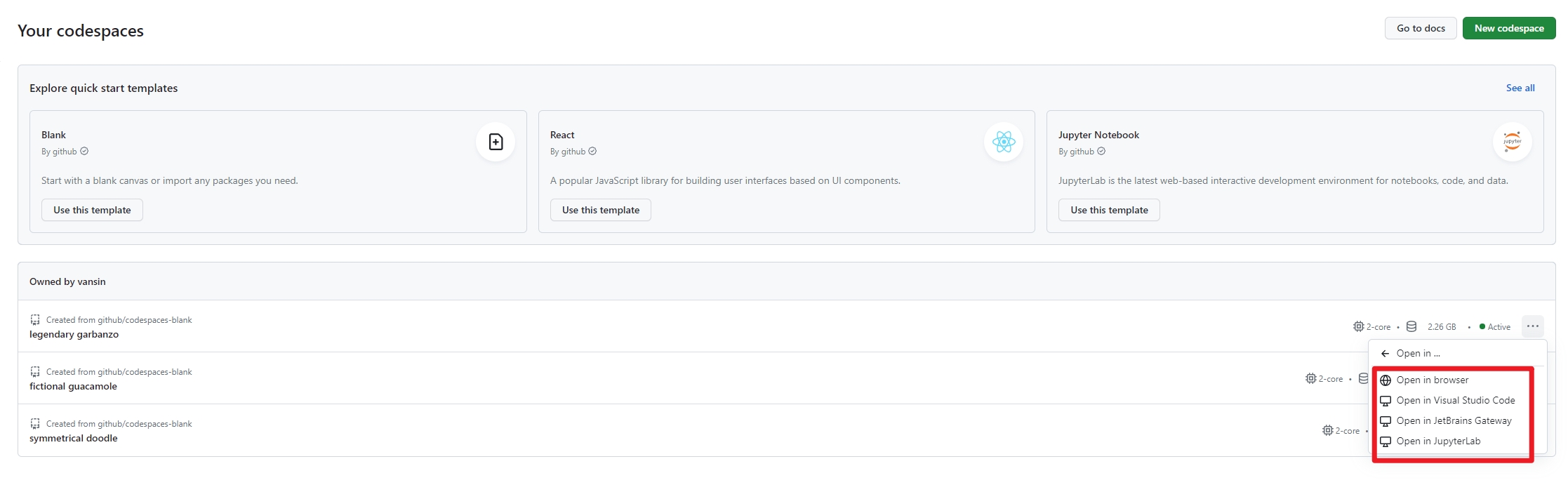Screen dimensions: 1568x492
Task: Pick Open in JupyterLab option
Action: (1438, 441)
